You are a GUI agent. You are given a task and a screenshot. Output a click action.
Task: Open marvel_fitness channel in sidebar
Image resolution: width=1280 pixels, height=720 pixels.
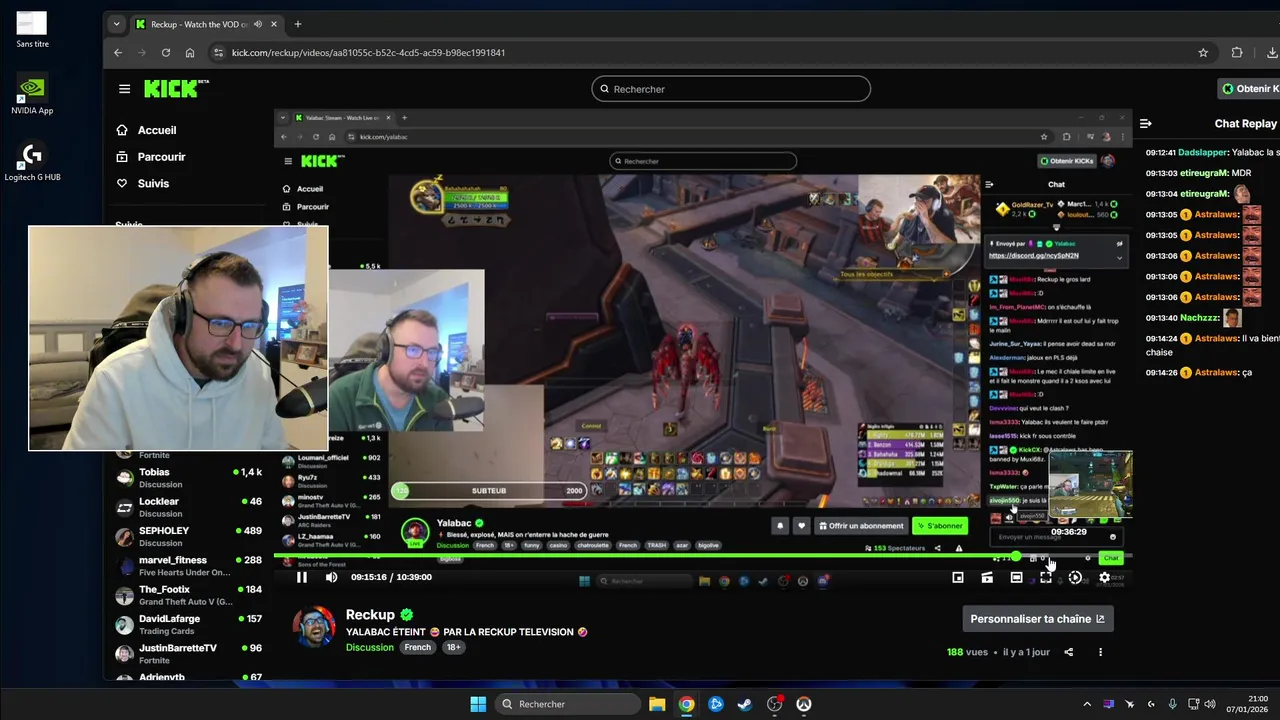(x=188, y=566)
